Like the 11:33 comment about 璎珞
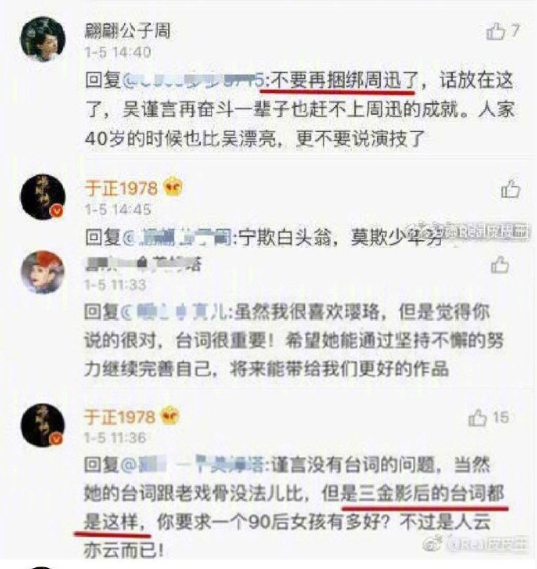The image size is (537, 569). click(500, 265)
